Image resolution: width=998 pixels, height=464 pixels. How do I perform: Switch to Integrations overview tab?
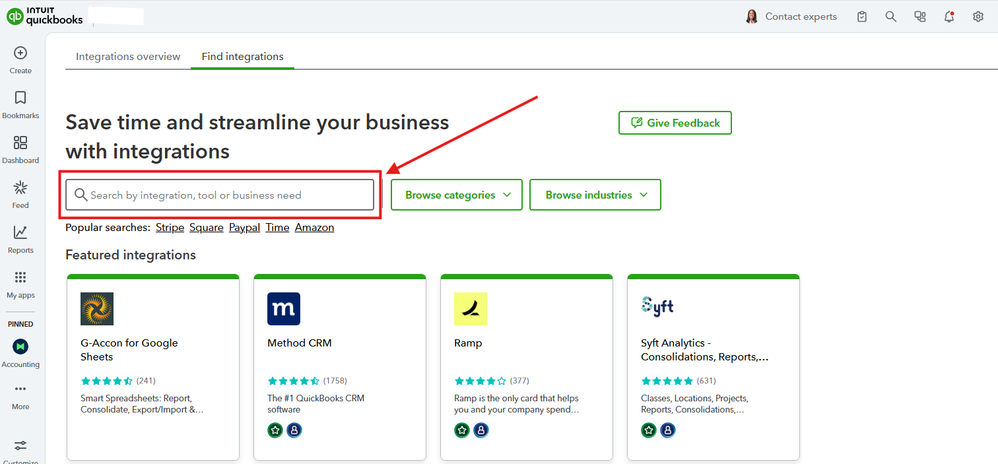point(128,57)
